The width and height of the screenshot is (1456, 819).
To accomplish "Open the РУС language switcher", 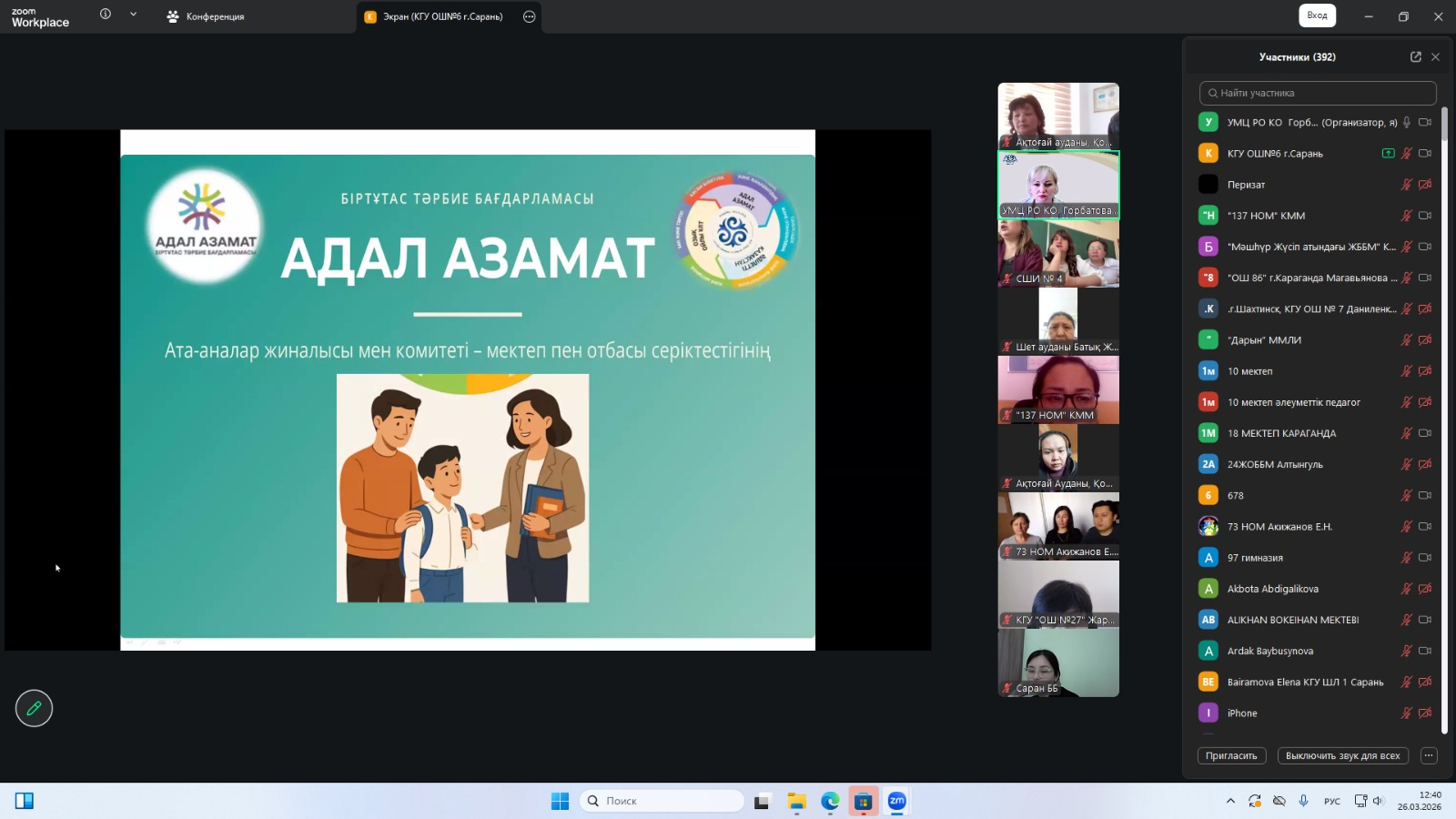I will (x=1331, y=801).
